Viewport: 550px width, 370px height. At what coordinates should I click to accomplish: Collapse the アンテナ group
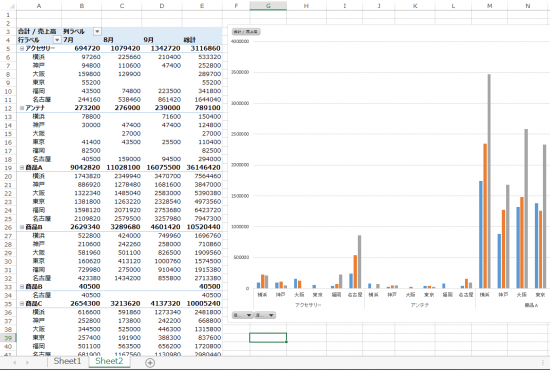coord(22,108)
